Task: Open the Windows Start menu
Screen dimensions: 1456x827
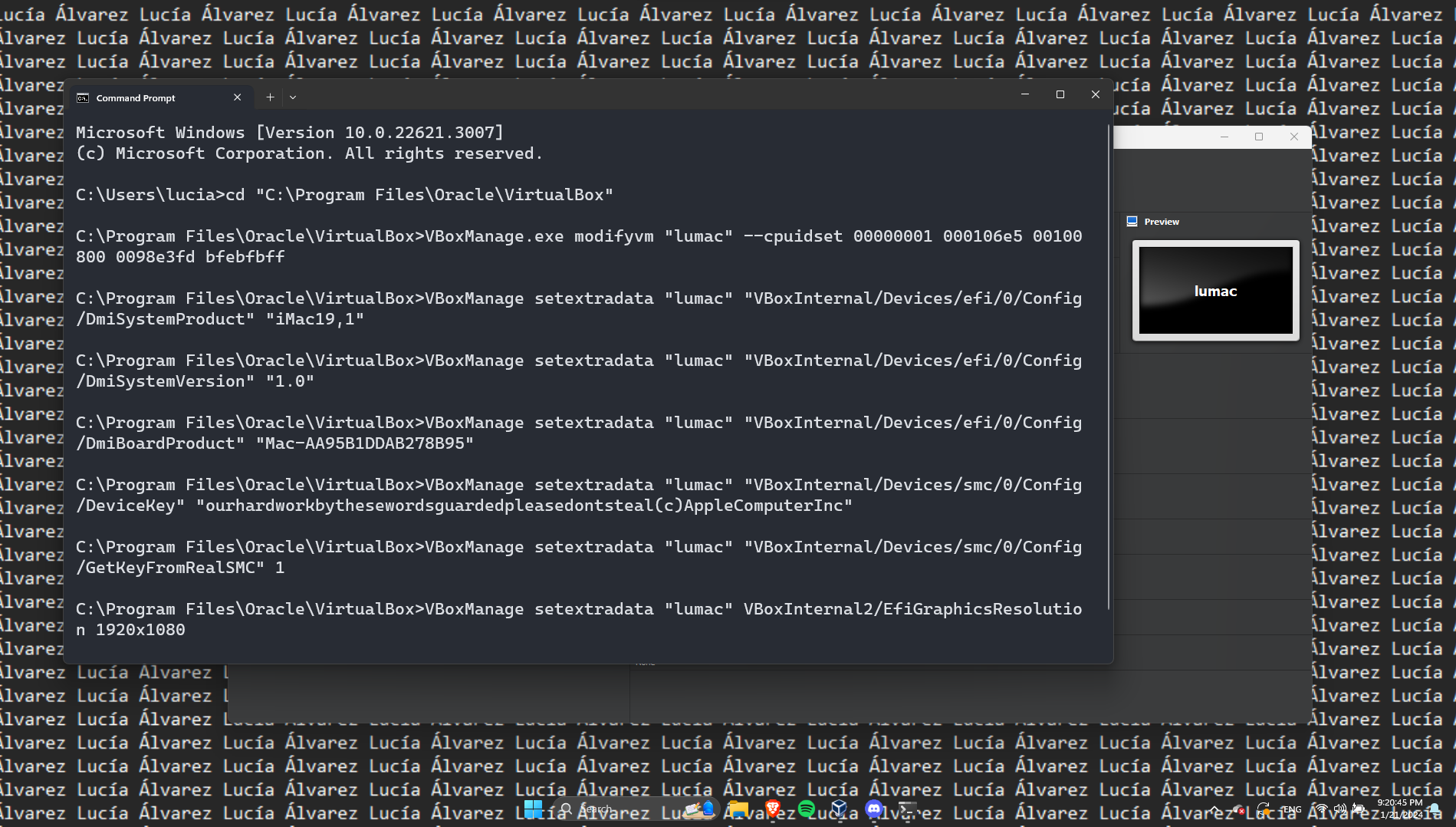Action: [534, 809]
